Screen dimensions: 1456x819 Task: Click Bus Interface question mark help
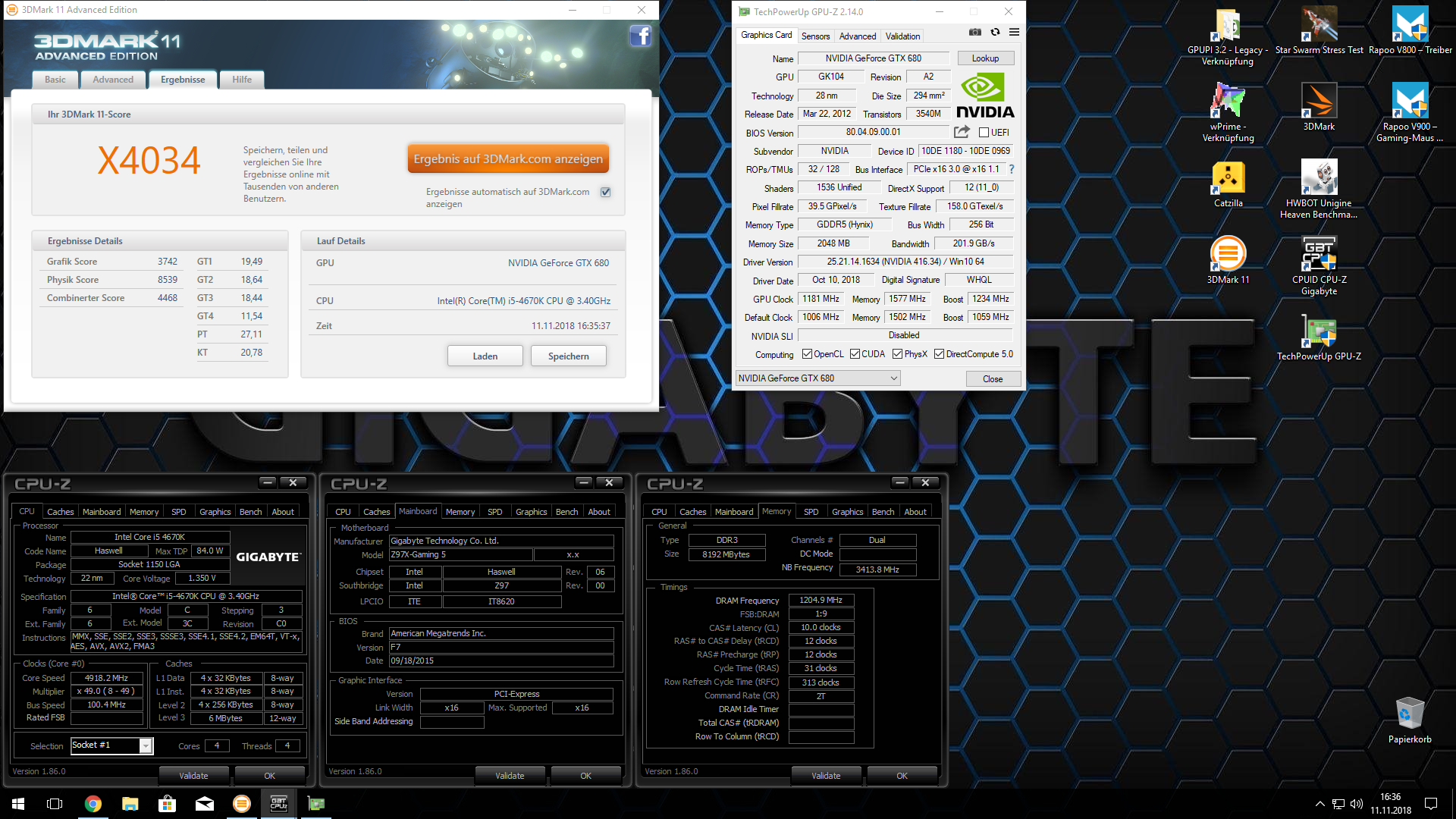1012,169
